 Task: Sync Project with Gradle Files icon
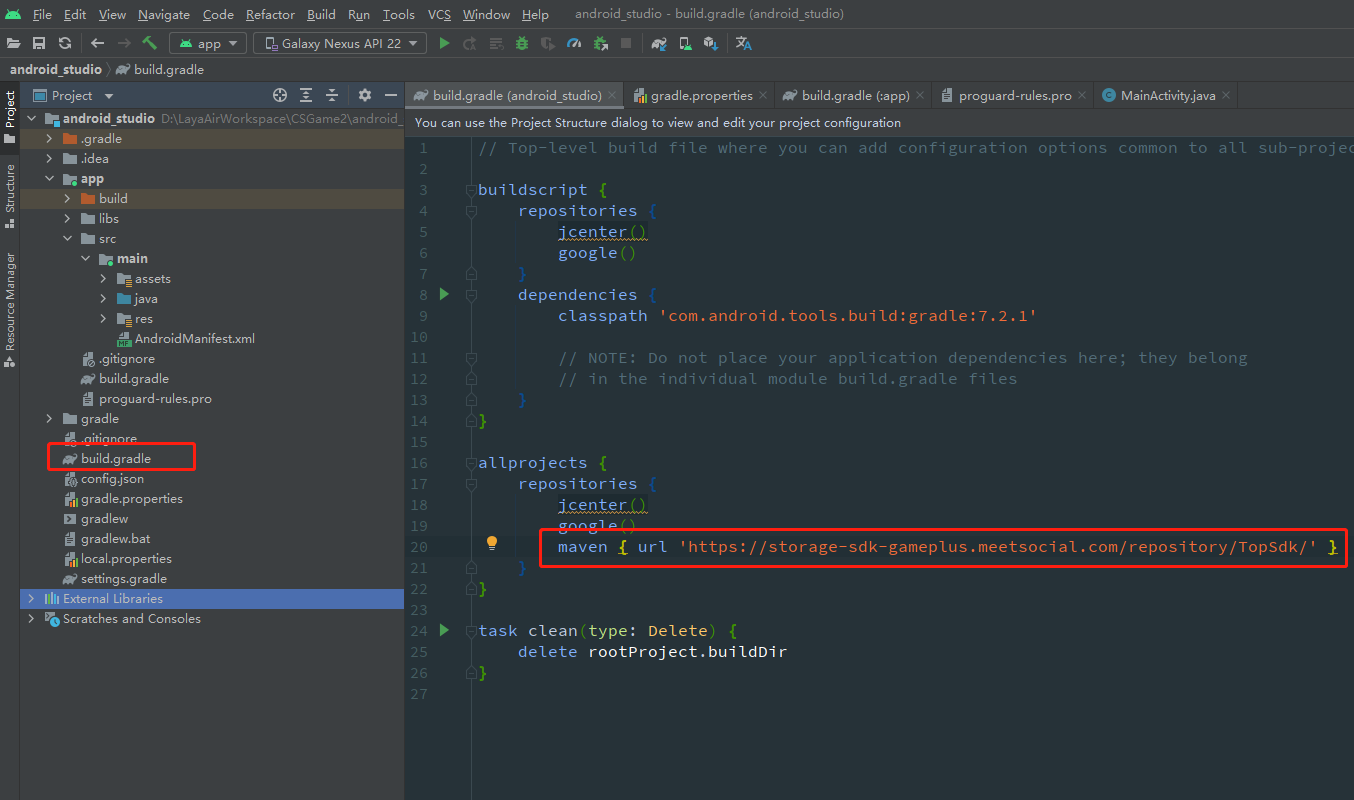point(659,43)
